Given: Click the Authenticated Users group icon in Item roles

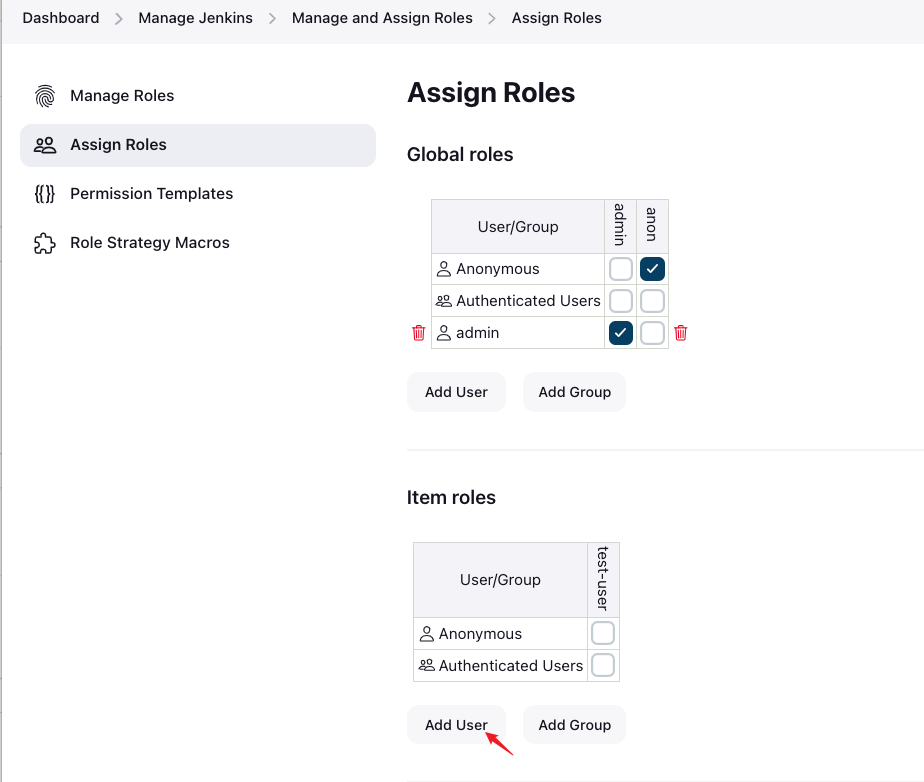Looking at the screenshot, I should pos(427,666).
